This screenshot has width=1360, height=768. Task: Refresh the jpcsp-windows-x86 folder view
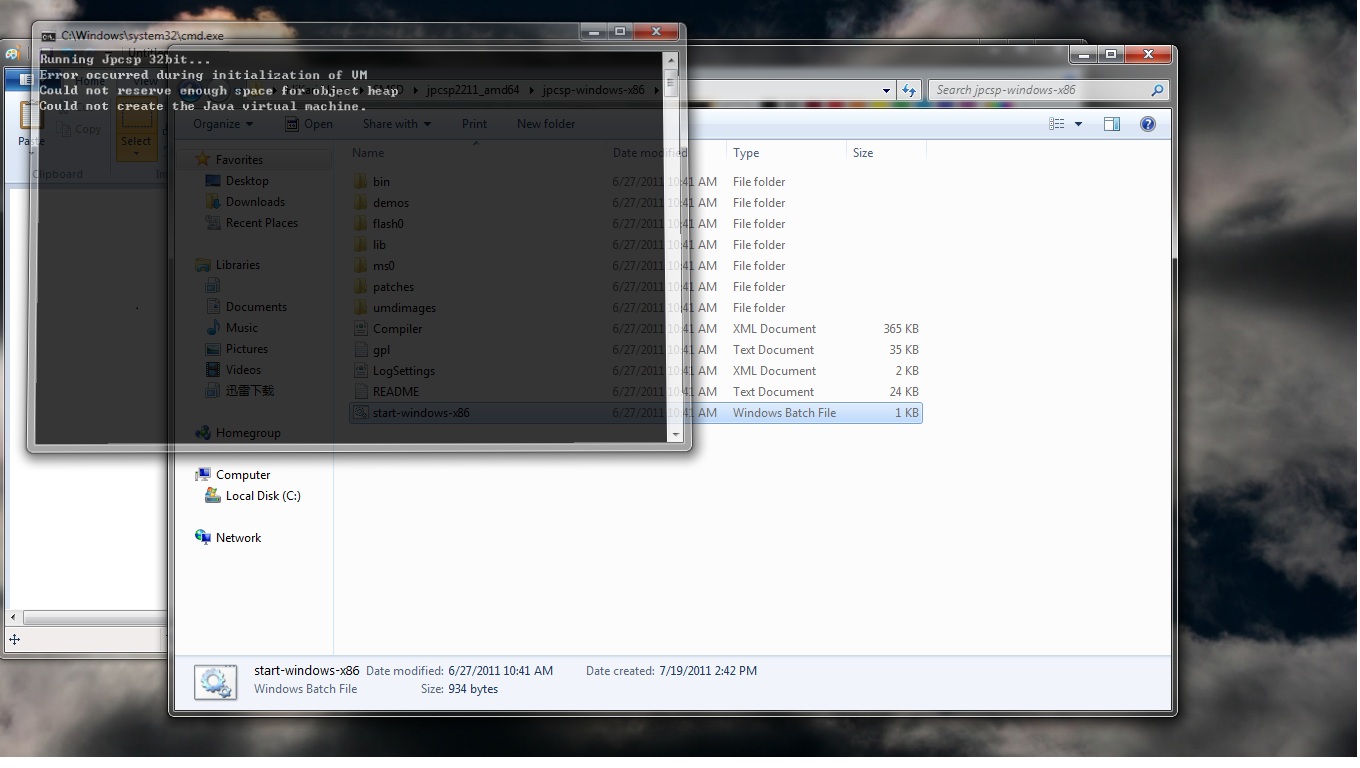point(909,90)
